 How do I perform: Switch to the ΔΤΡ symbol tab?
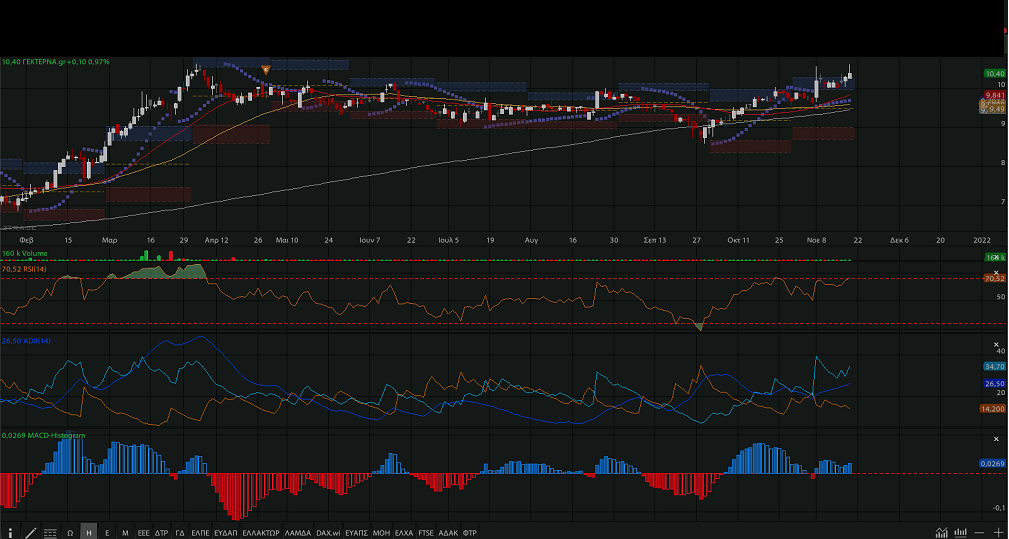[x=162, y=533]
